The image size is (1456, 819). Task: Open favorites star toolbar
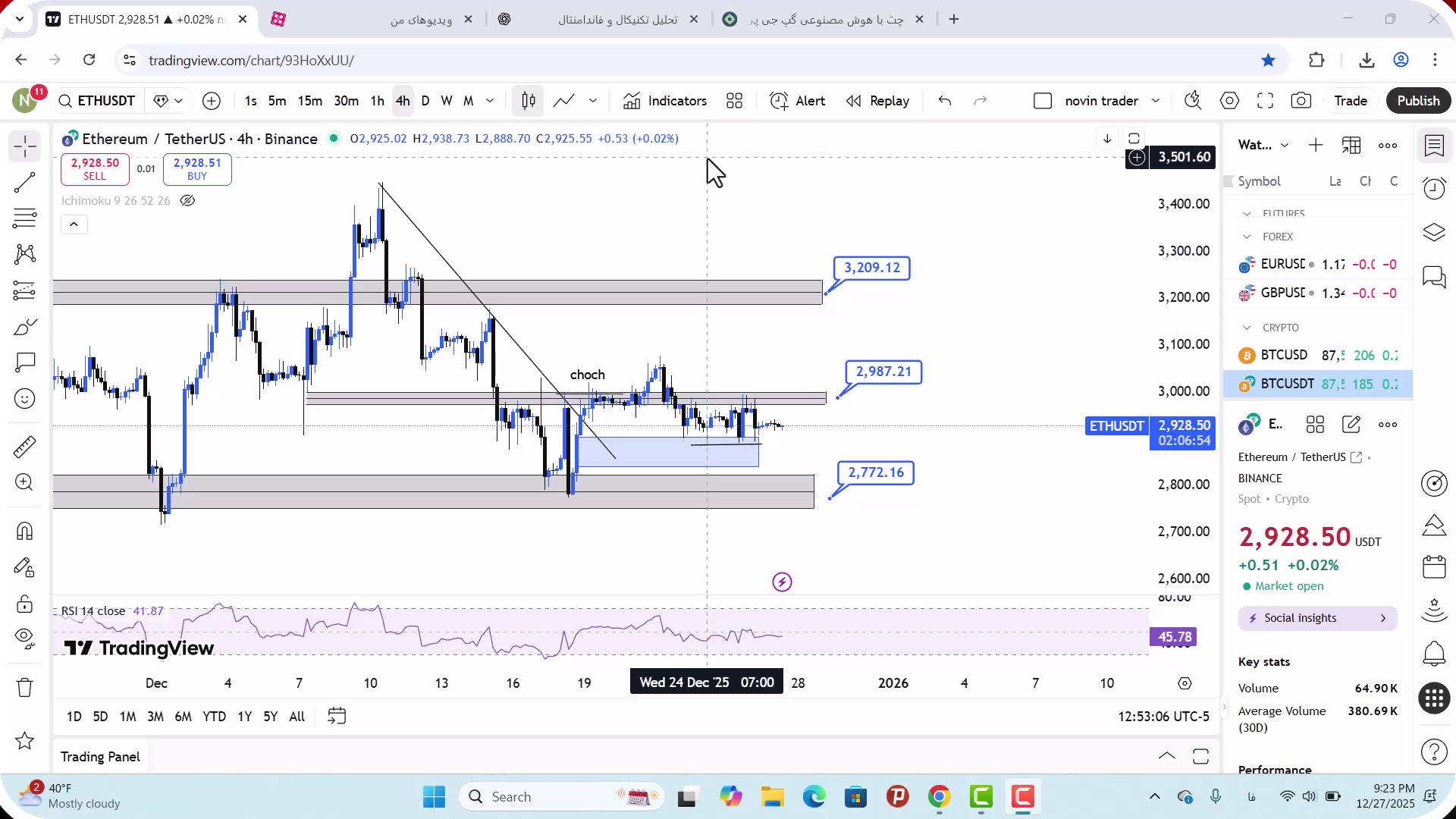click(x=25, y=741)
